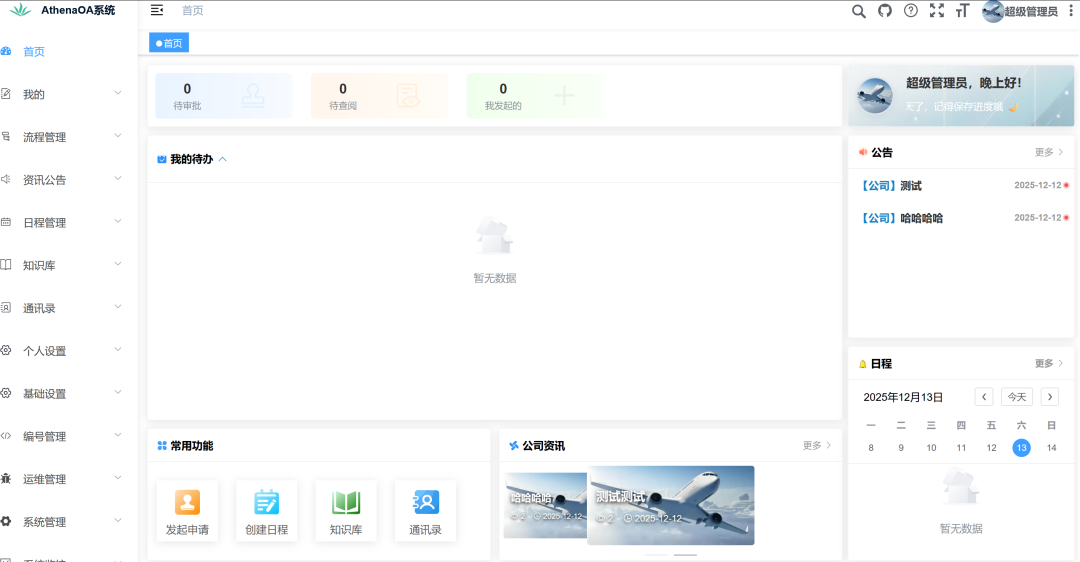Open the 哈哈哈哈 news carousel image
The width and height of the screenshot is (1080, 562).
[546, 506]
